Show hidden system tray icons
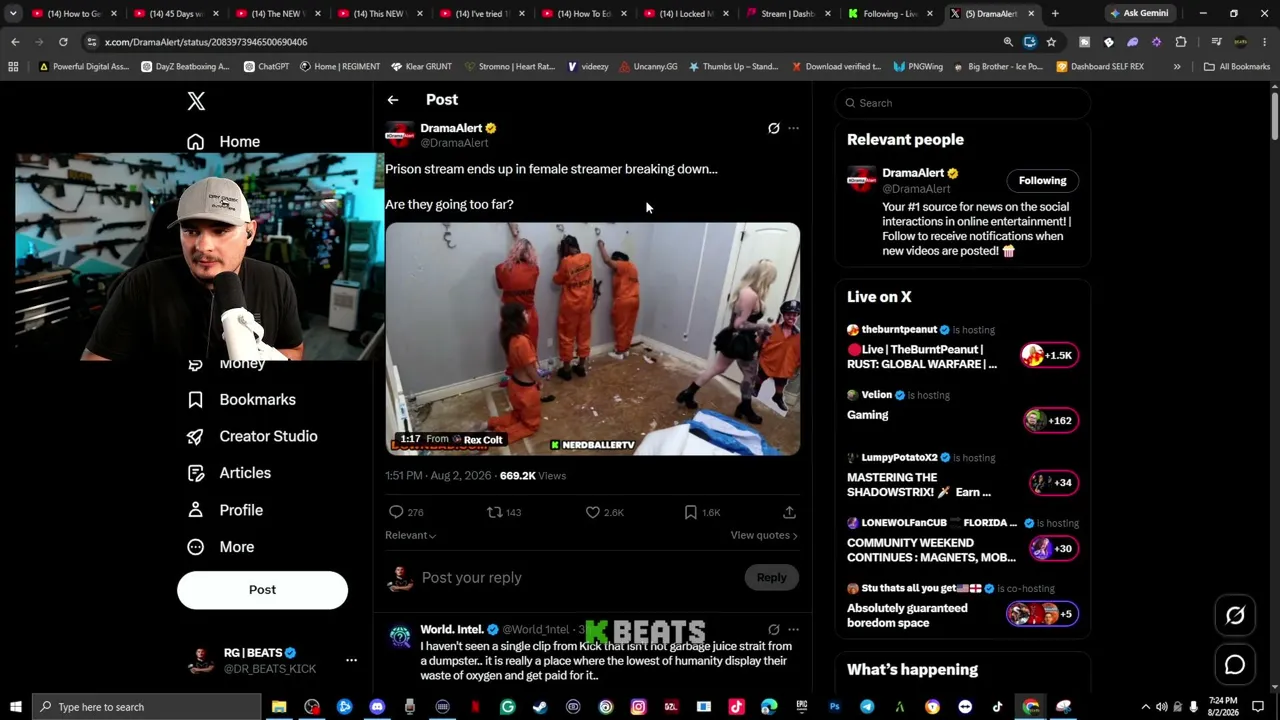1280x720 pixels. pos(1146,707)
